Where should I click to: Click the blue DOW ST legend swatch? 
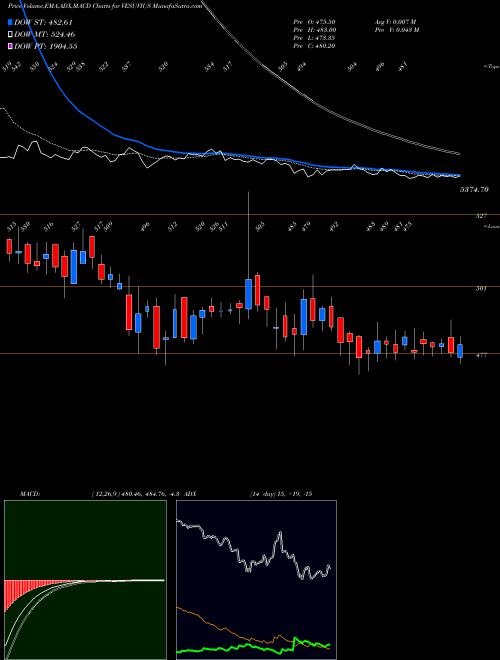coord(11,22)
